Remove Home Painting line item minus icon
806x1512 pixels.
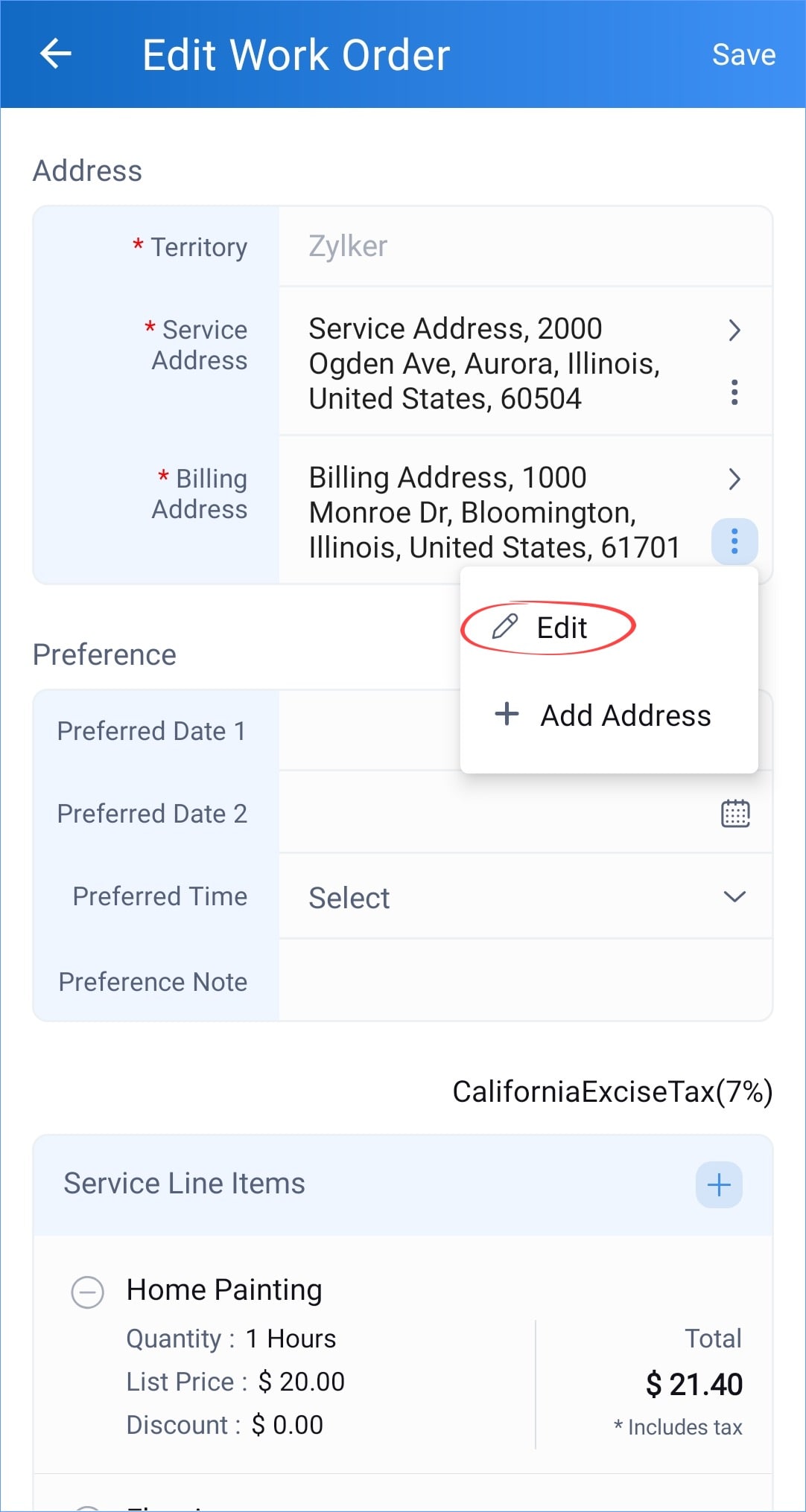pyautogui.click(x=87, y=1292)
